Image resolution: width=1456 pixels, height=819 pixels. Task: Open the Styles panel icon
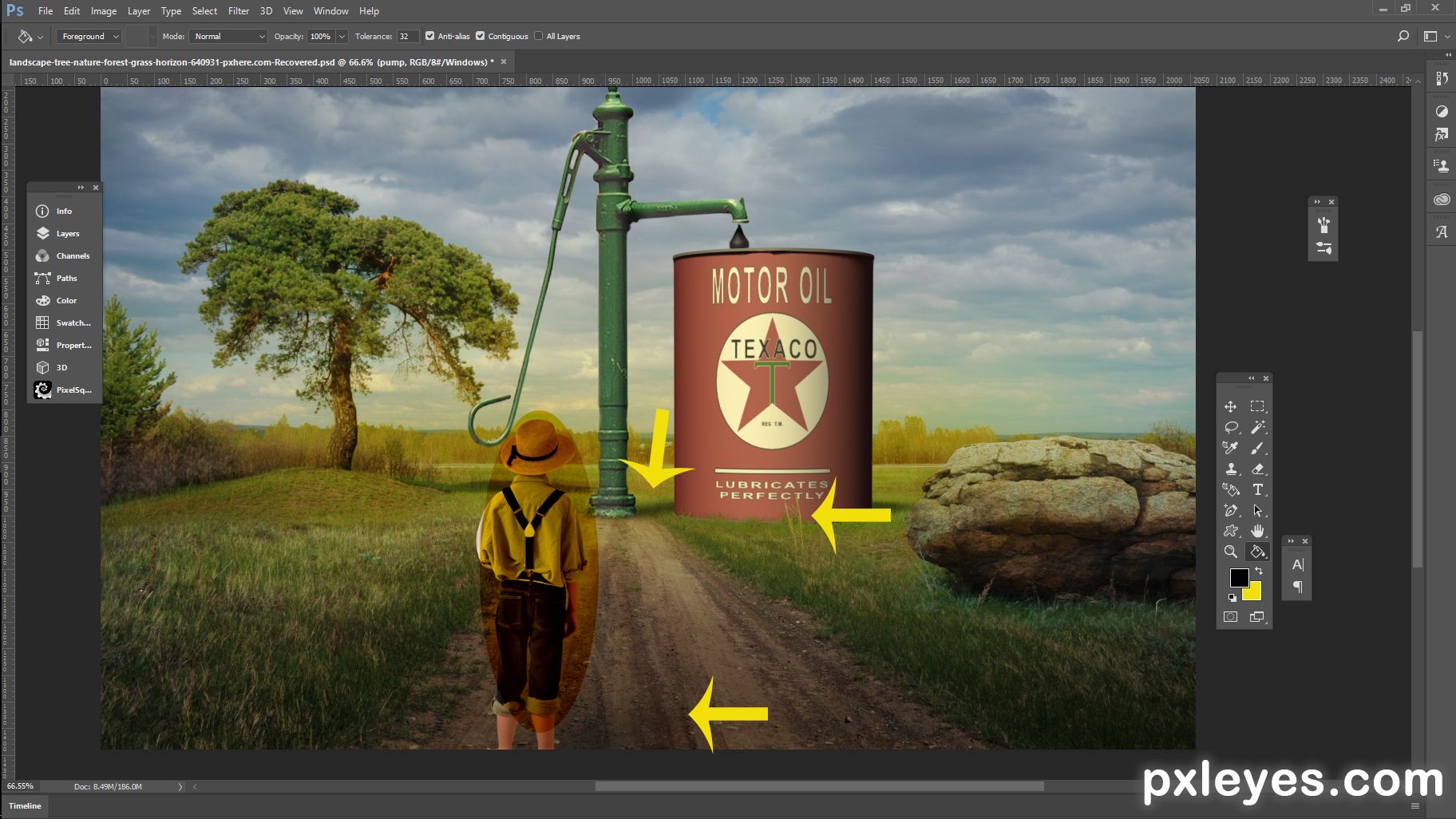[x=1442, y=134]
